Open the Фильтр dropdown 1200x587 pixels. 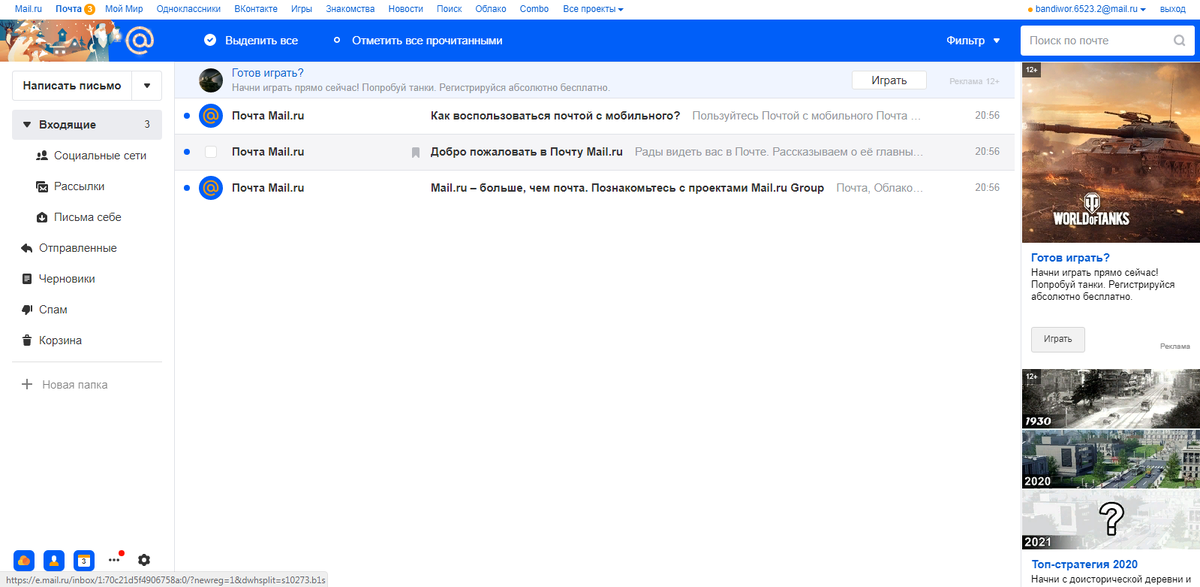coord(973,41)
